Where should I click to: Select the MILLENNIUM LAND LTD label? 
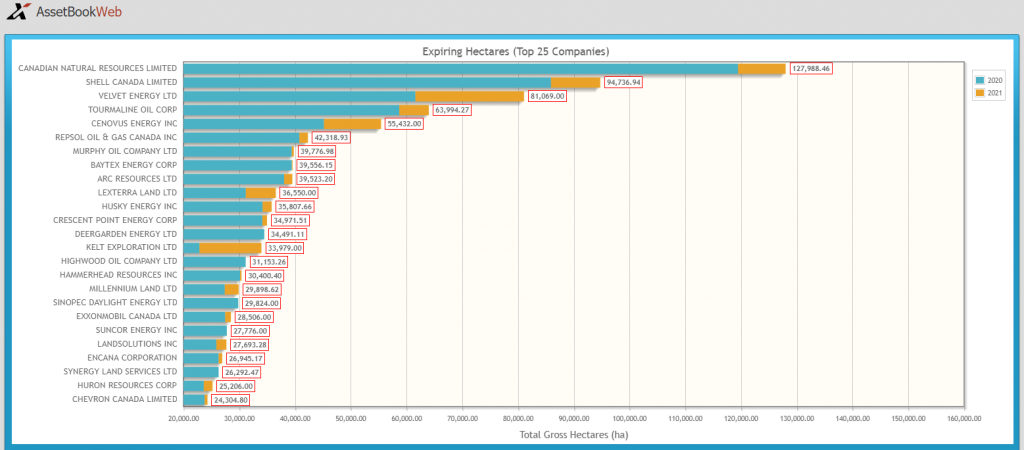[x=133, y=289]
